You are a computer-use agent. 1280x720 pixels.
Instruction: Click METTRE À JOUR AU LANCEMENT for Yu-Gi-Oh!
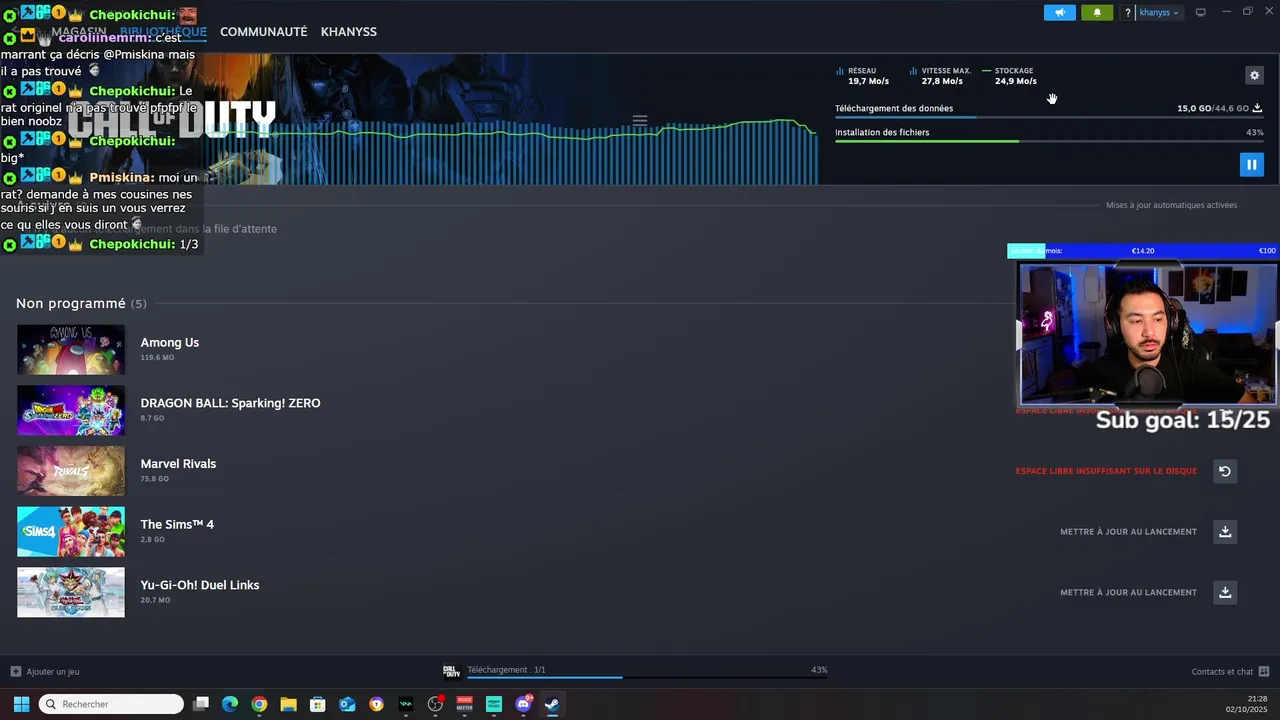(1128, 593)
